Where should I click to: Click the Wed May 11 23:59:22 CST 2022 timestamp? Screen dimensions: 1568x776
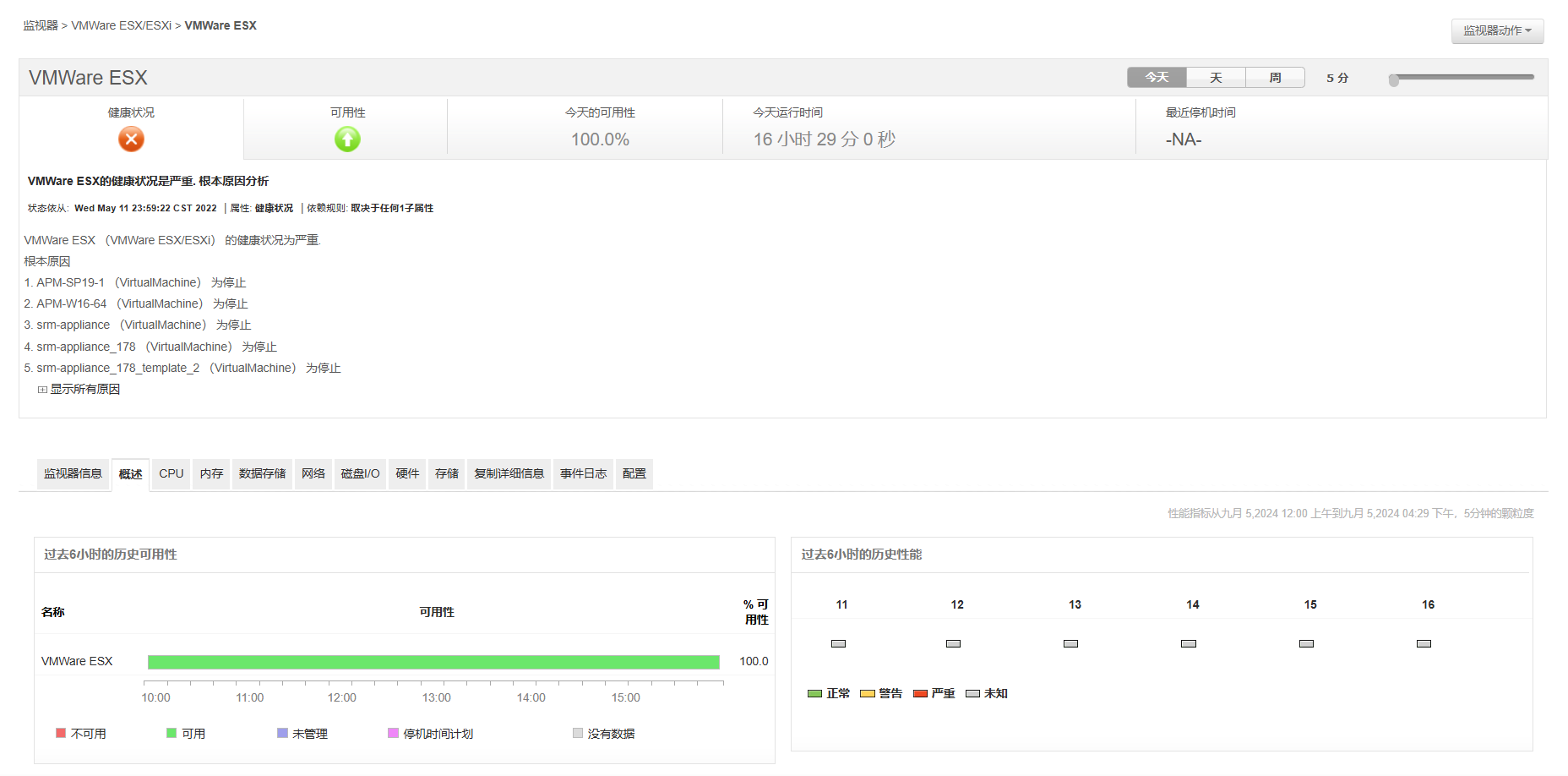145,208
